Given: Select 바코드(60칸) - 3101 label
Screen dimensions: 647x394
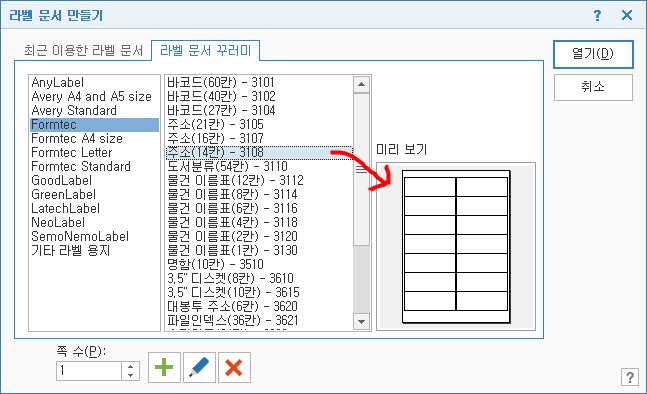Looking at the screenshot, I should point(259,83).
